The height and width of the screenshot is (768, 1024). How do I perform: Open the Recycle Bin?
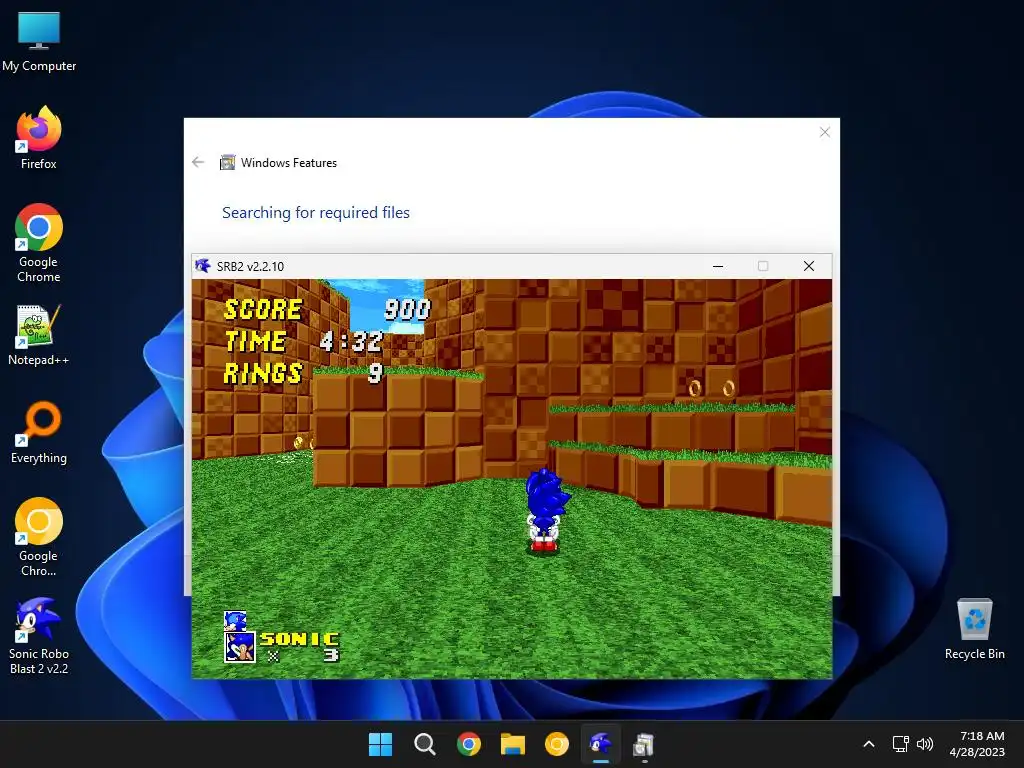pos(974,628)
